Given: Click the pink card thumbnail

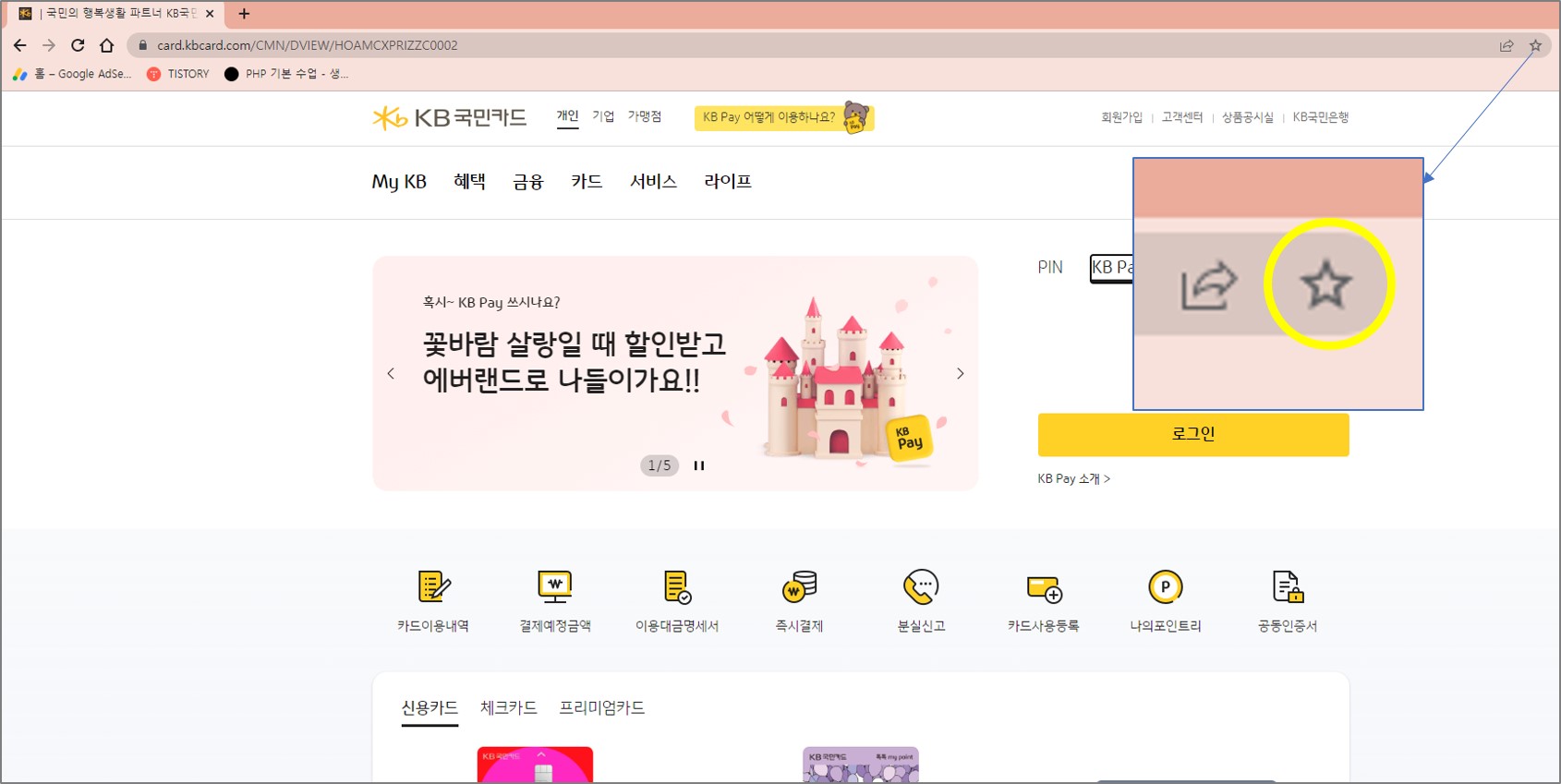Looking at the screenshot, I should (535, 765).
